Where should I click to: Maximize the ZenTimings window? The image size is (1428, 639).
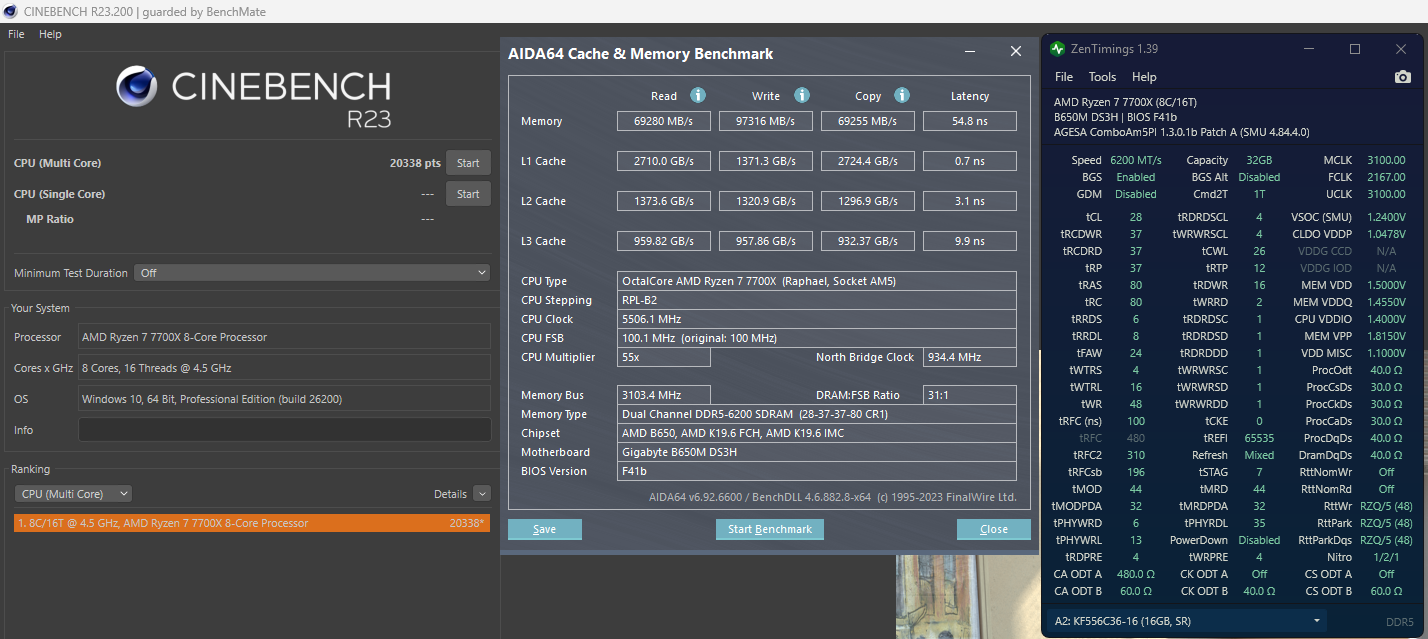point(1355,49)
